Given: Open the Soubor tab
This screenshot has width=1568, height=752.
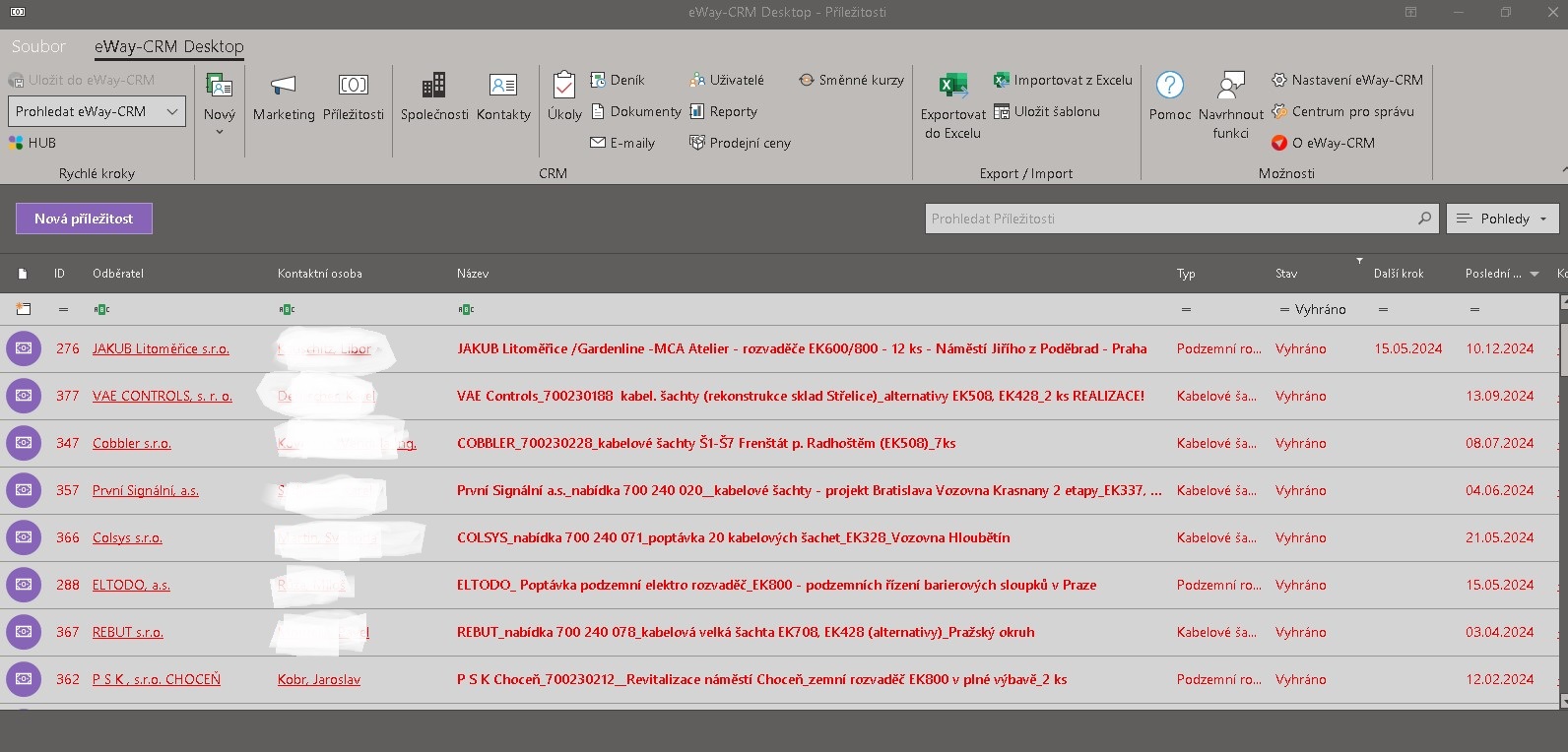Looking at the screenshot, I should 38,46.
